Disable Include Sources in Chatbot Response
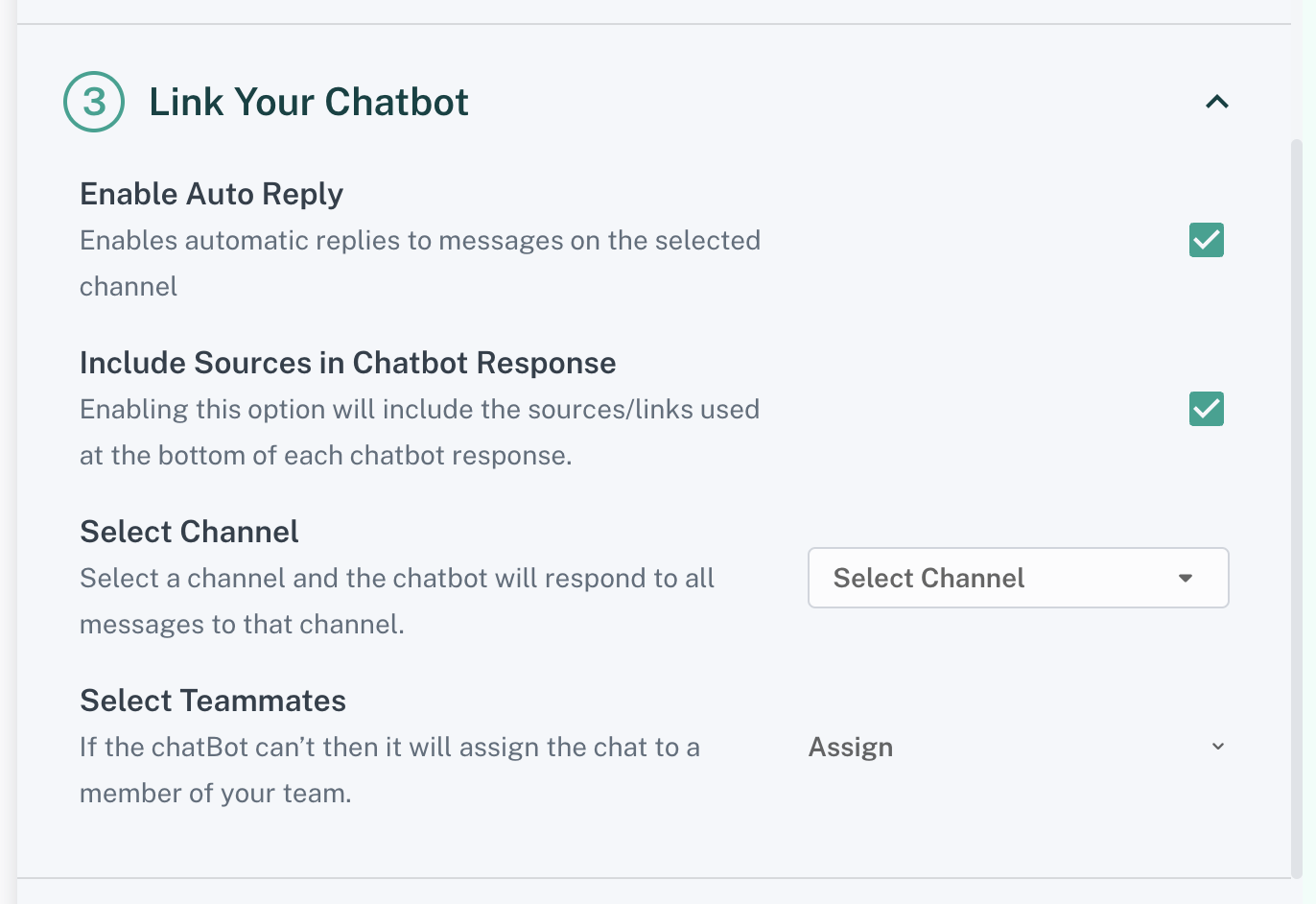 coord(1206,409)
